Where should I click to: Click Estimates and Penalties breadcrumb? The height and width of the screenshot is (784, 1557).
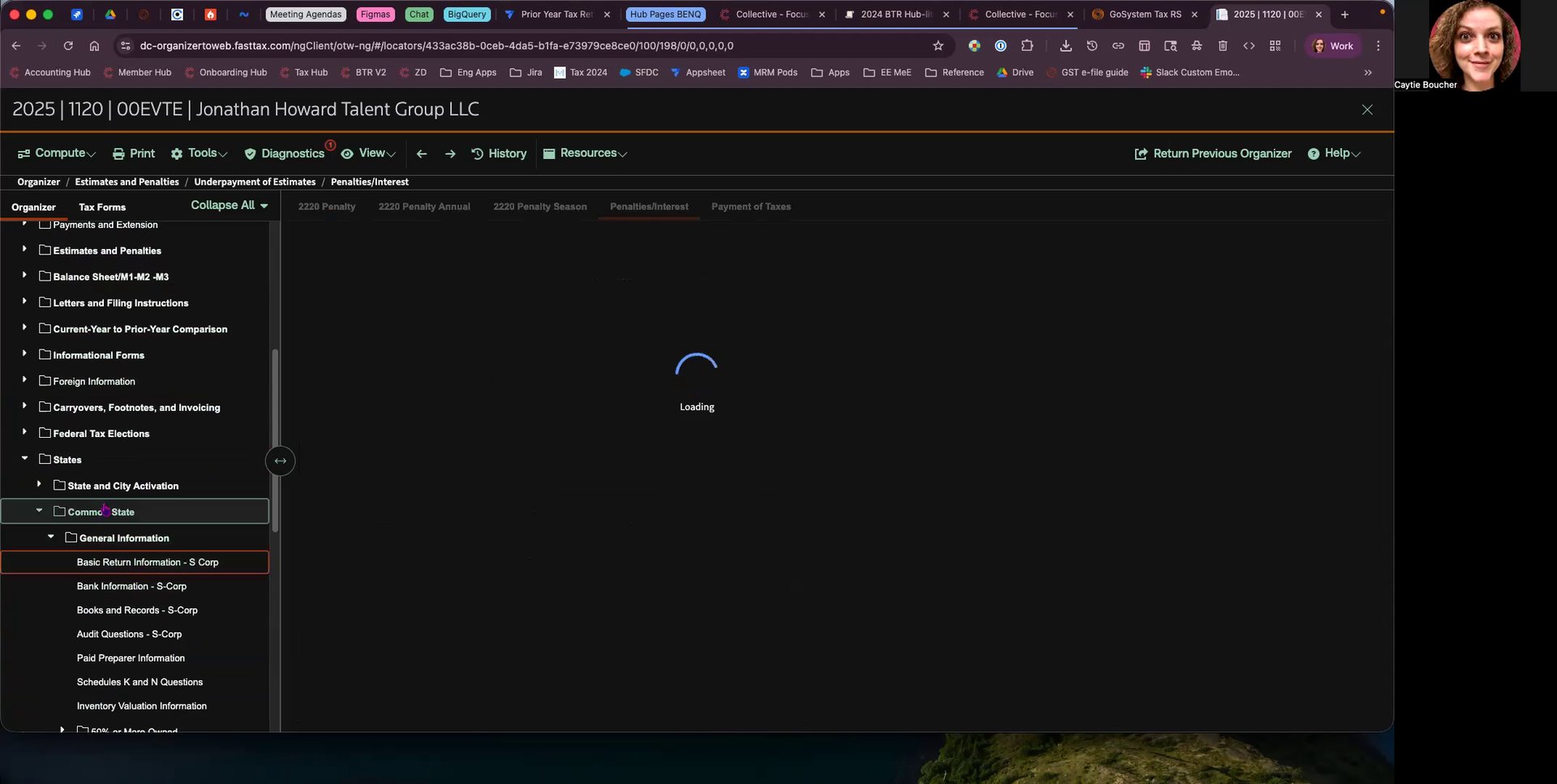[127, 182]
